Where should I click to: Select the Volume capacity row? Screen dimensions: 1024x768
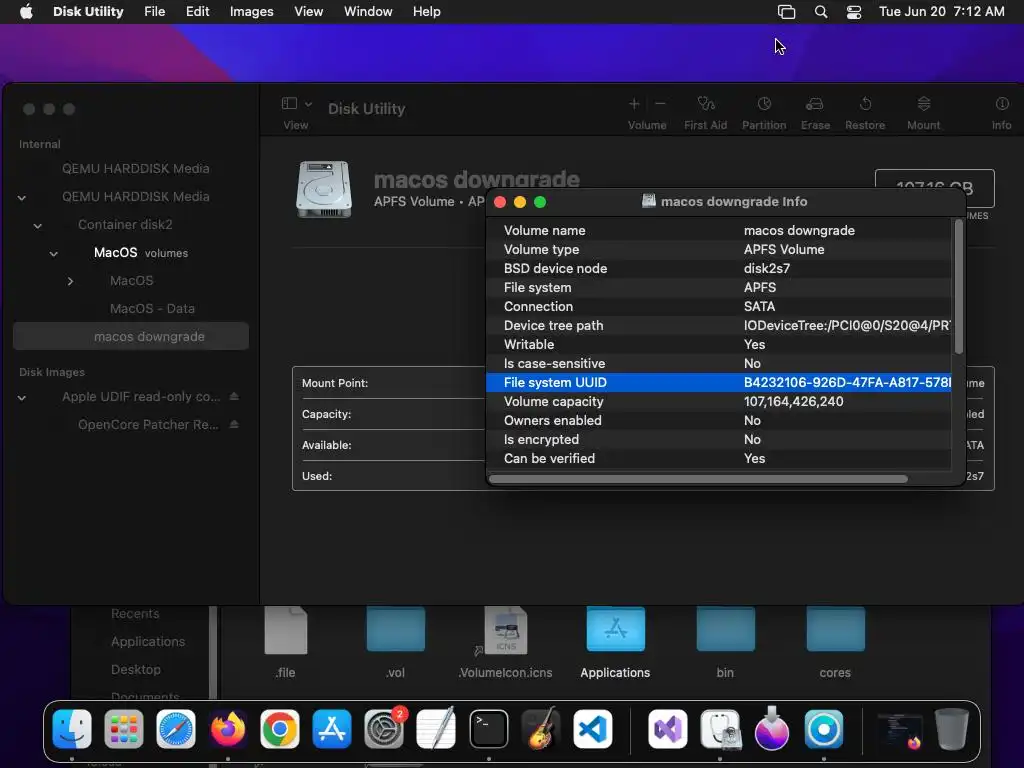pyautogui.click(x=718, y=402)
